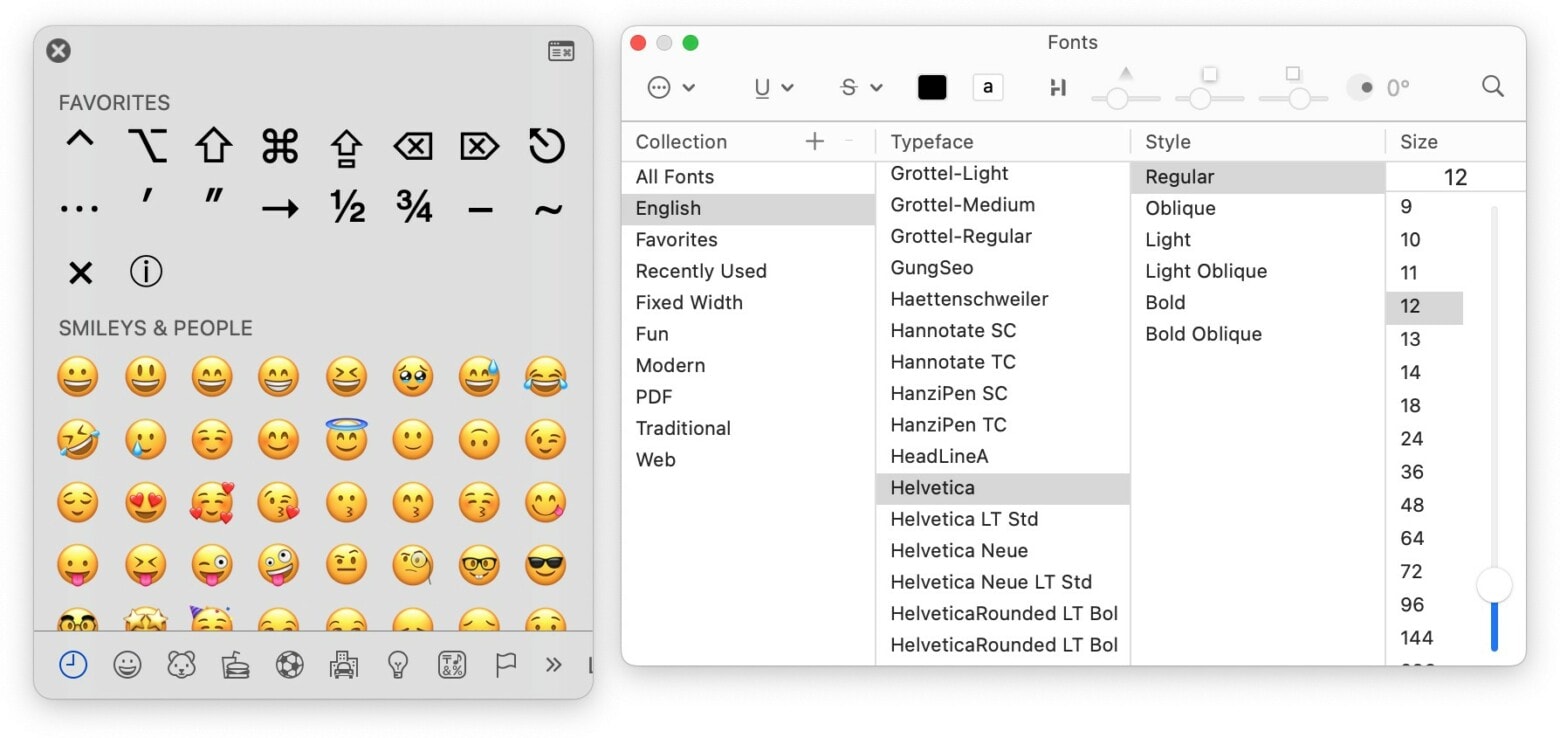The image size is (1560, 738).
Task: Open the Objects lightbulb emoji category
Action: click(x=399, y=664)
